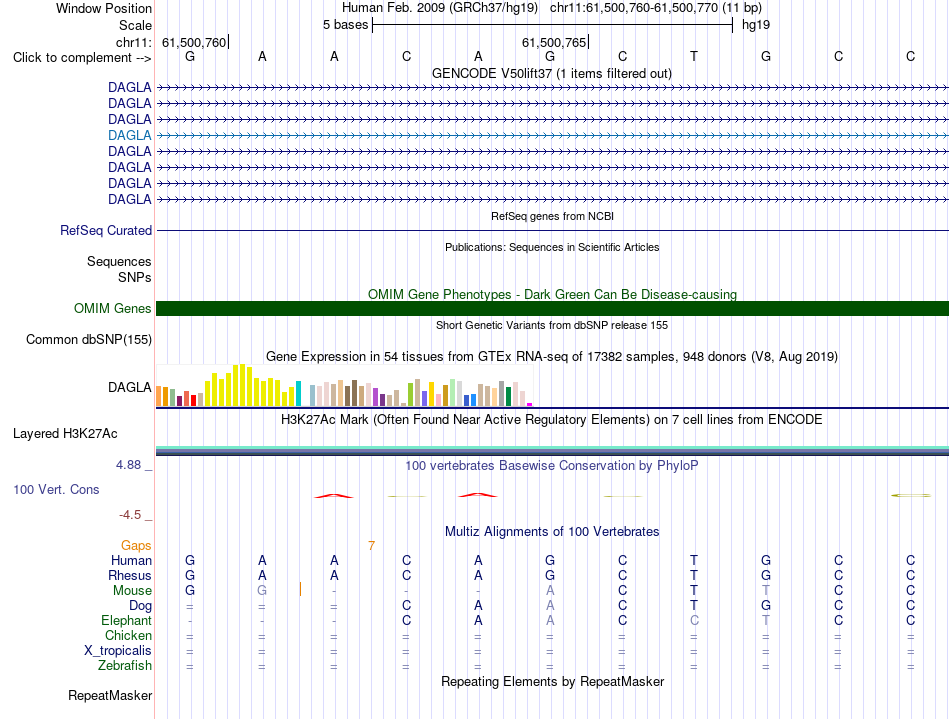This screenshot has height=719, width=950.
Task: Click the PhyloP upper bound value 4.88
Action: coord(128,465)
